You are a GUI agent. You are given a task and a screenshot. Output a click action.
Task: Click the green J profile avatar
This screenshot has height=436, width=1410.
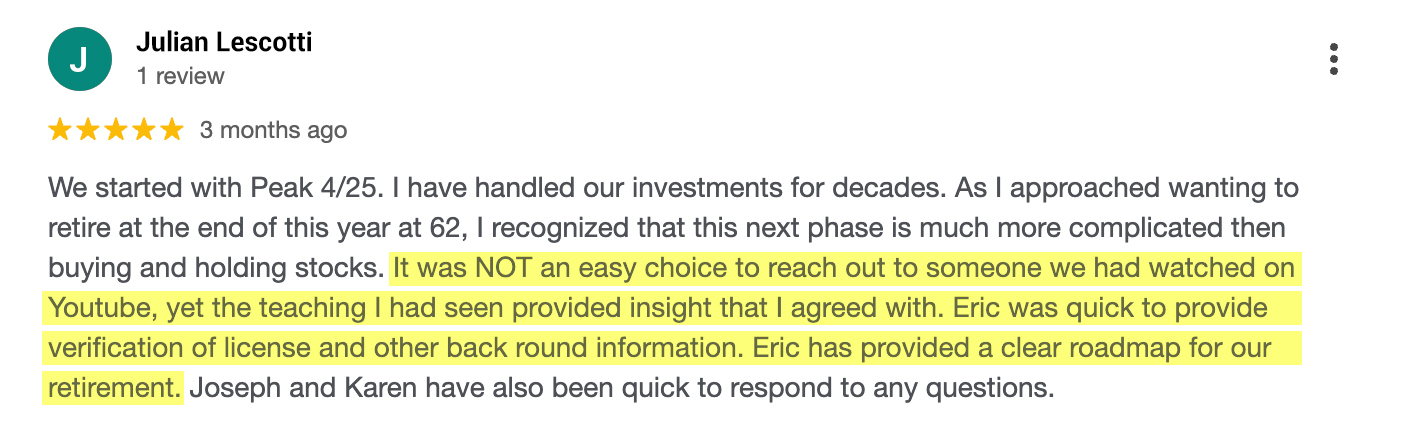point(78,59)
